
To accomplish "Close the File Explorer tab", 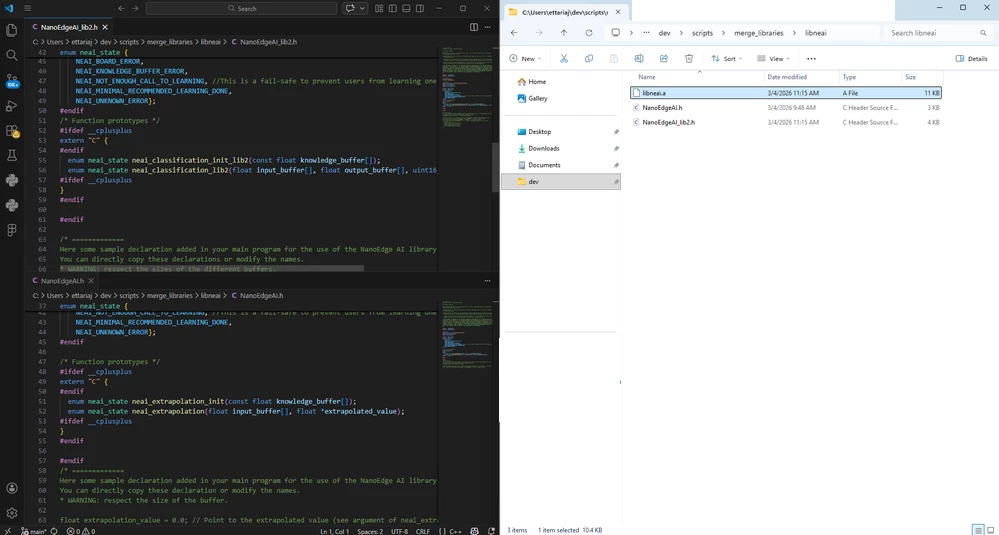I will [x=617, y=11].
